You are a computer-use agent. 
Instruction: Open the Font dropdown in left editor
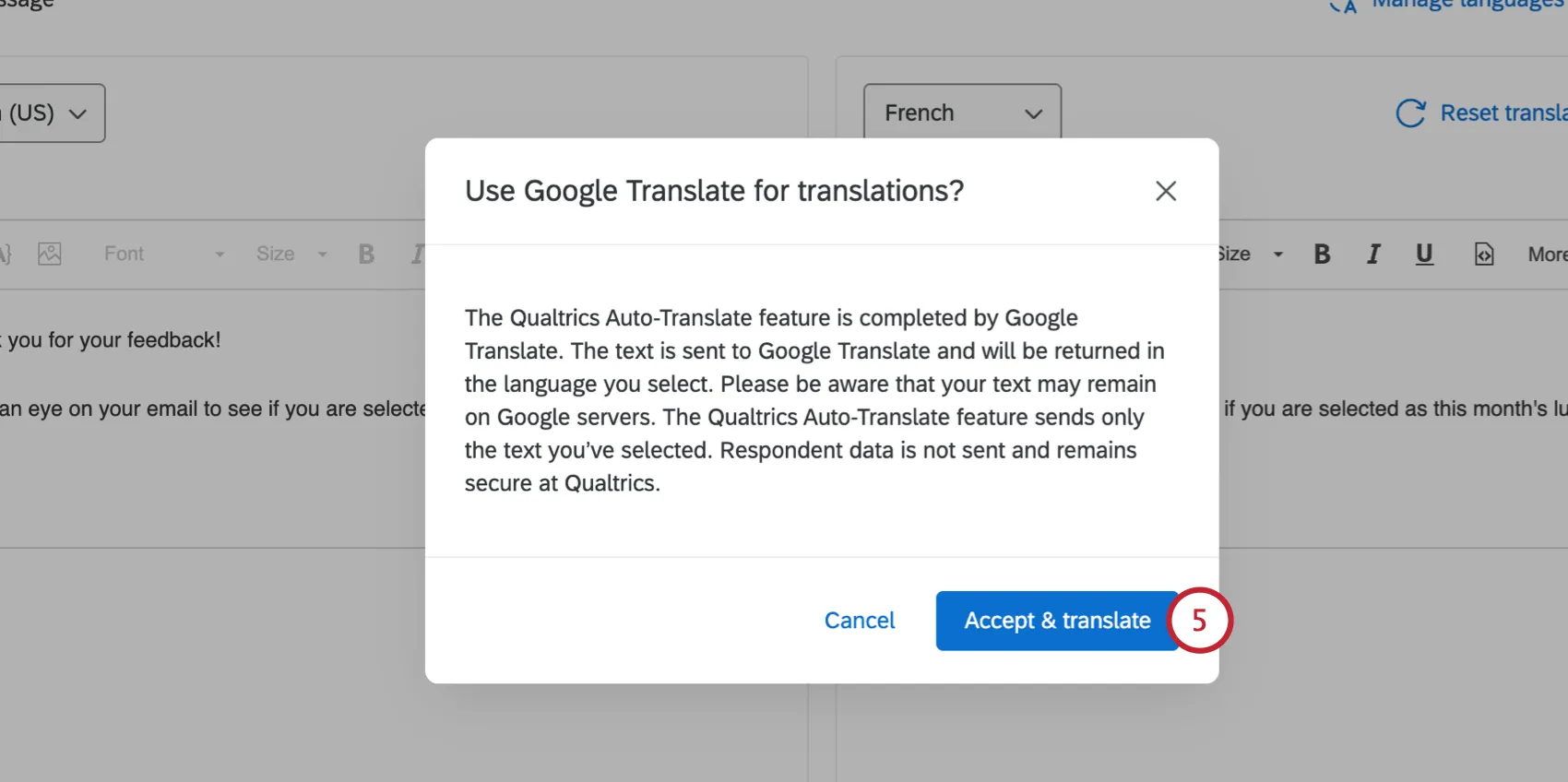pyautogui.click(x=163, y=254)
